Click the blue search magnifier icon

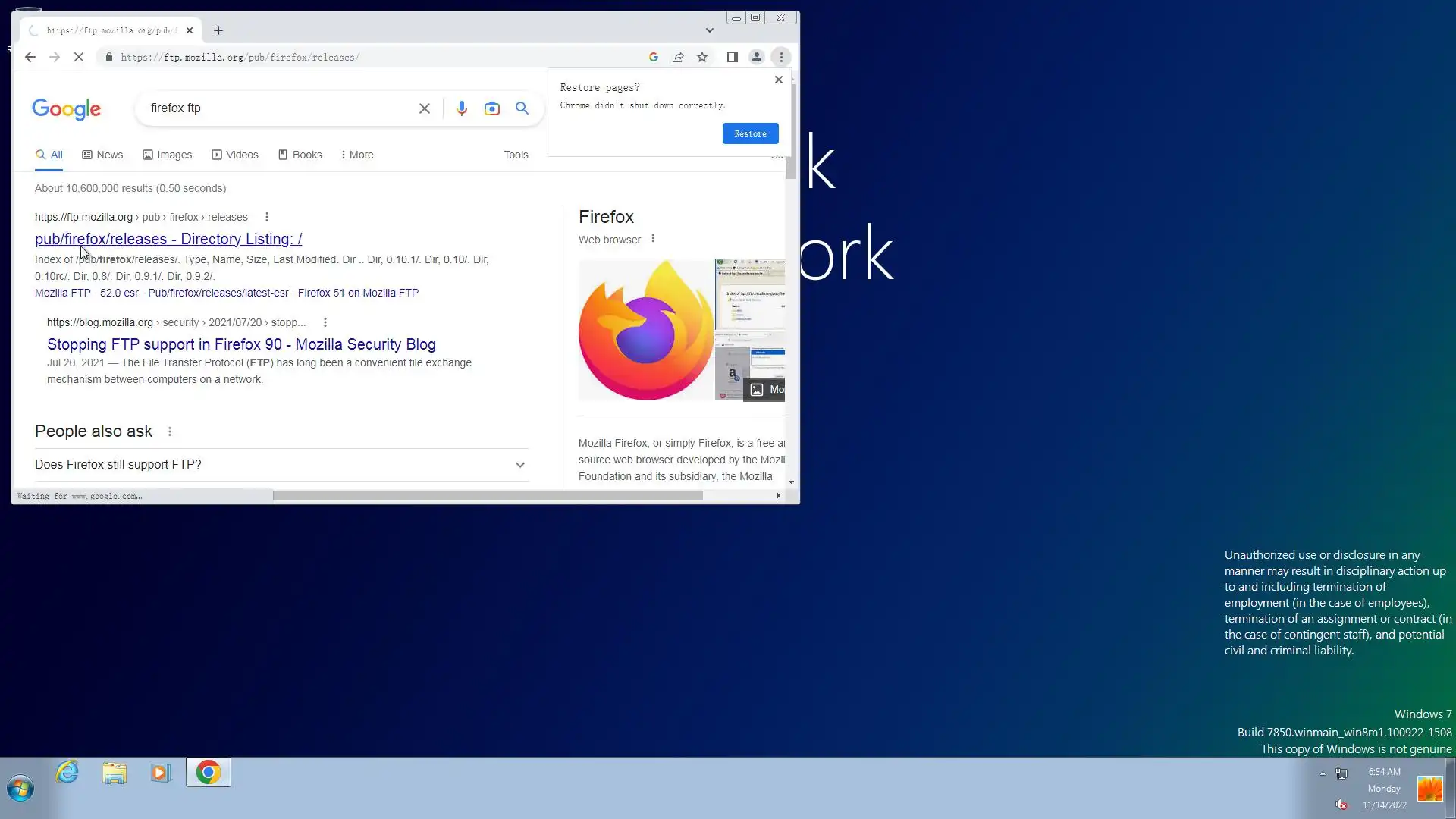[522, 108]
